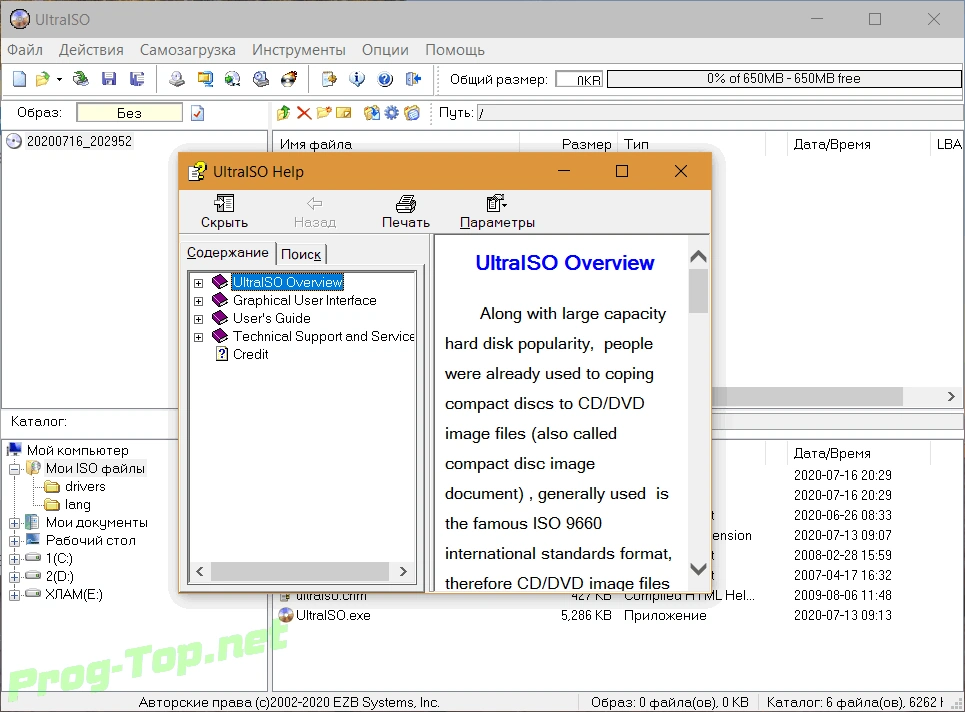This screenshot has width=965, height=712.
Task: Click the Compress ISO disc icon
Action: coord(233,79)
